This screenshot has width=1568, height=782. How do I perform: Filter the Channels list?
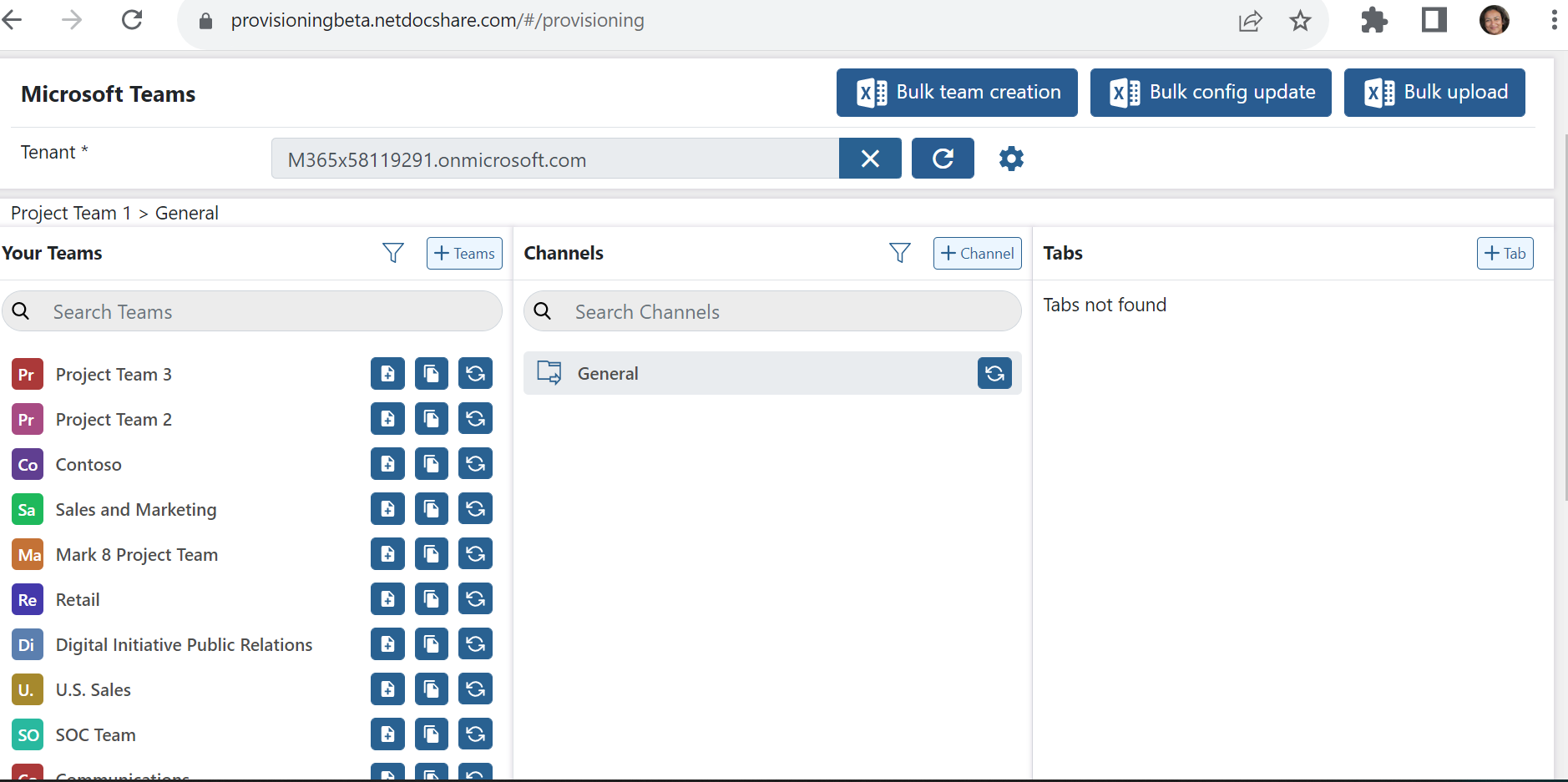(900, 253)
